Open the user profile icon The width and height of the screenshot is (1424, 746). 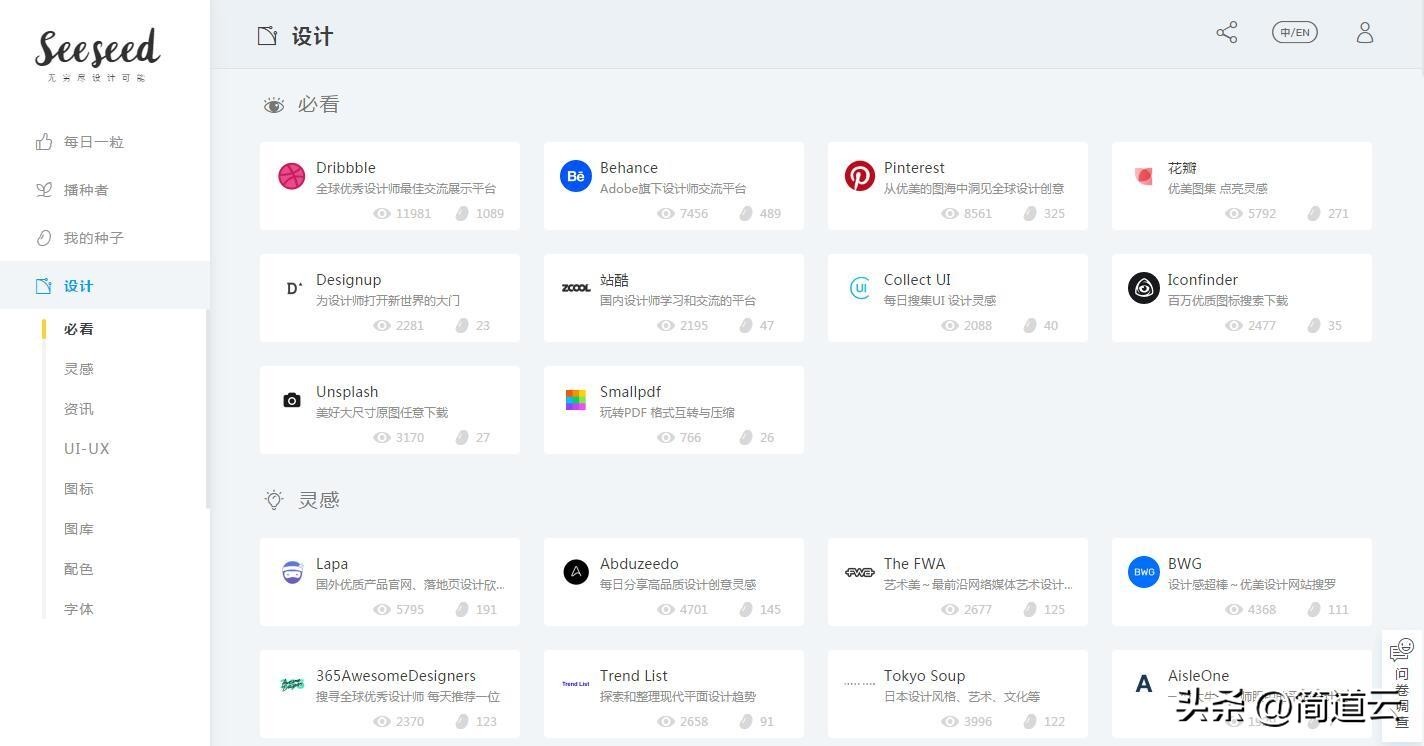tap(1364, 33)
